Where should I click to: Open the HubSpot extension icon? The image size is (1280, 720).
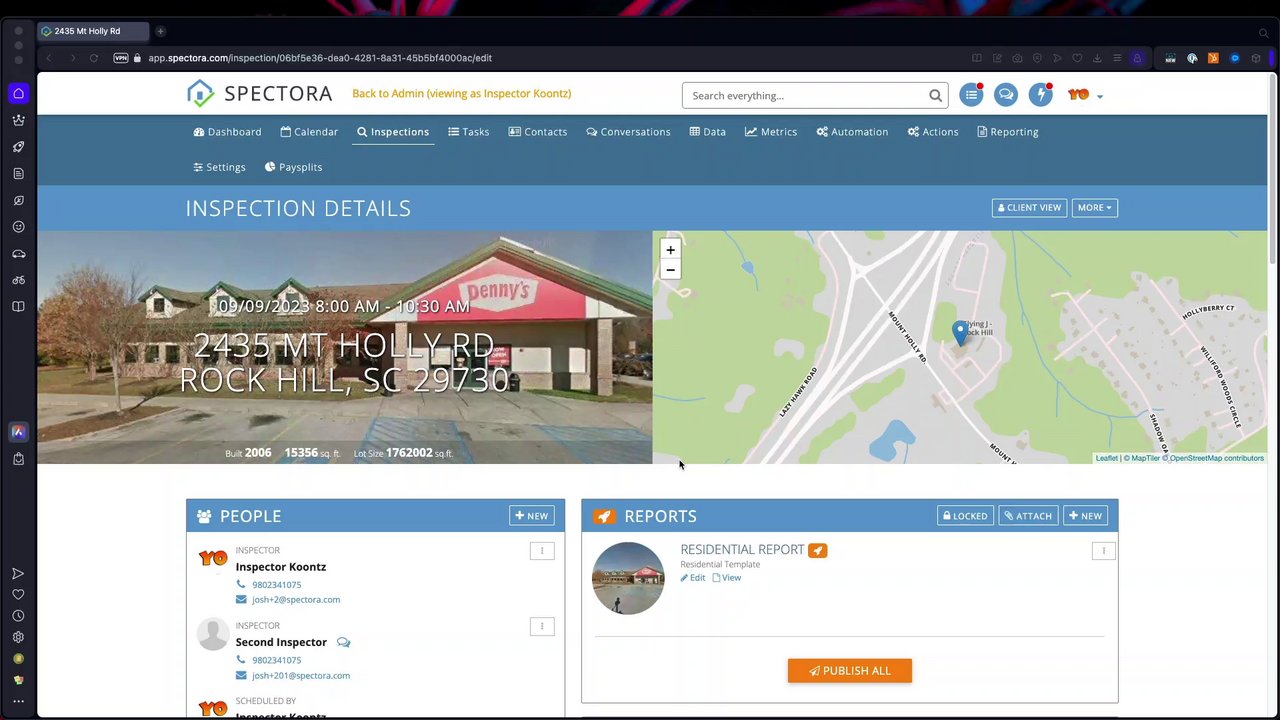[x=1213, y=58]
